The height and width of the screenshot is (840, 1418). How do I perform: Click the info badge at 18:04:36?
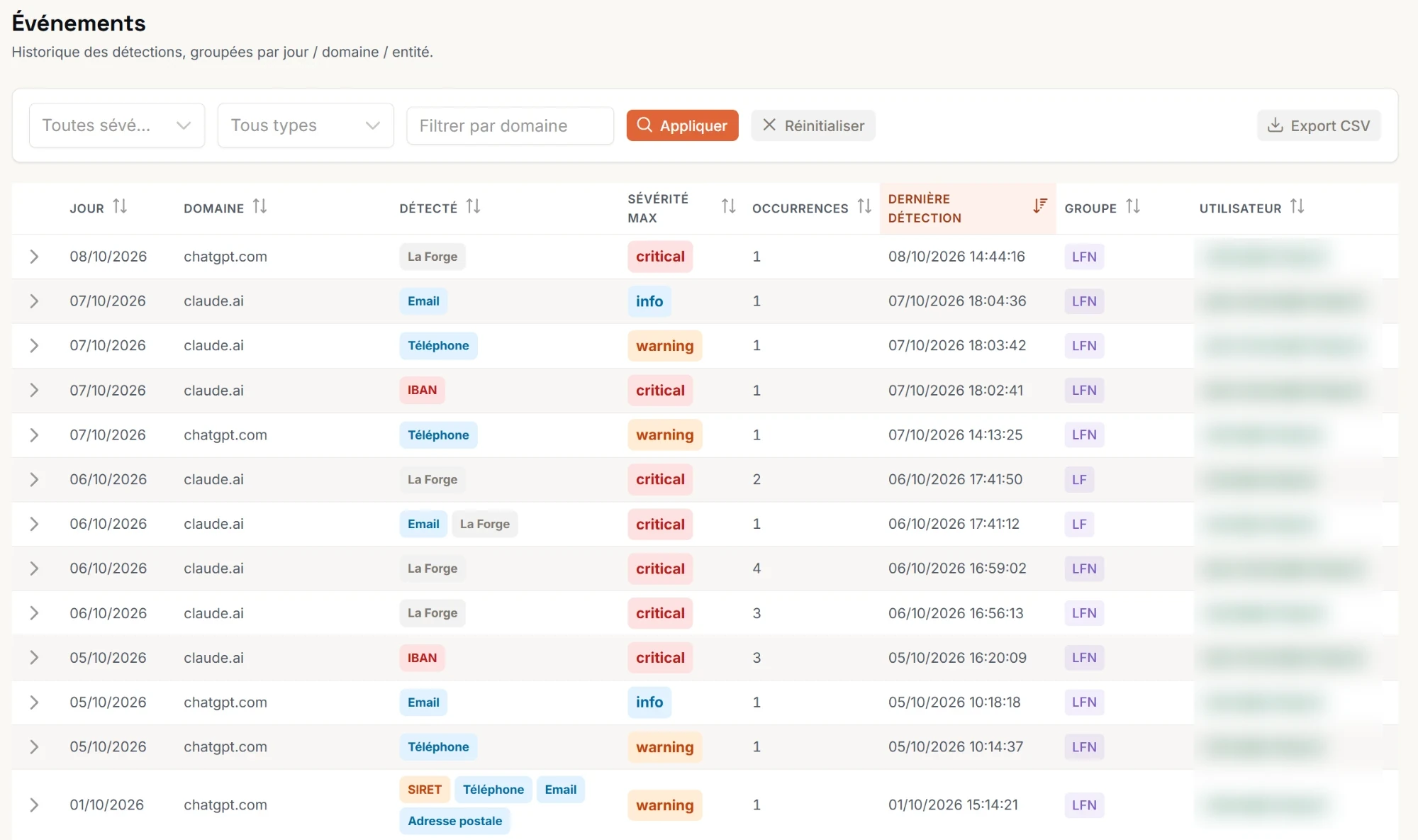click(x=649, y=301)
